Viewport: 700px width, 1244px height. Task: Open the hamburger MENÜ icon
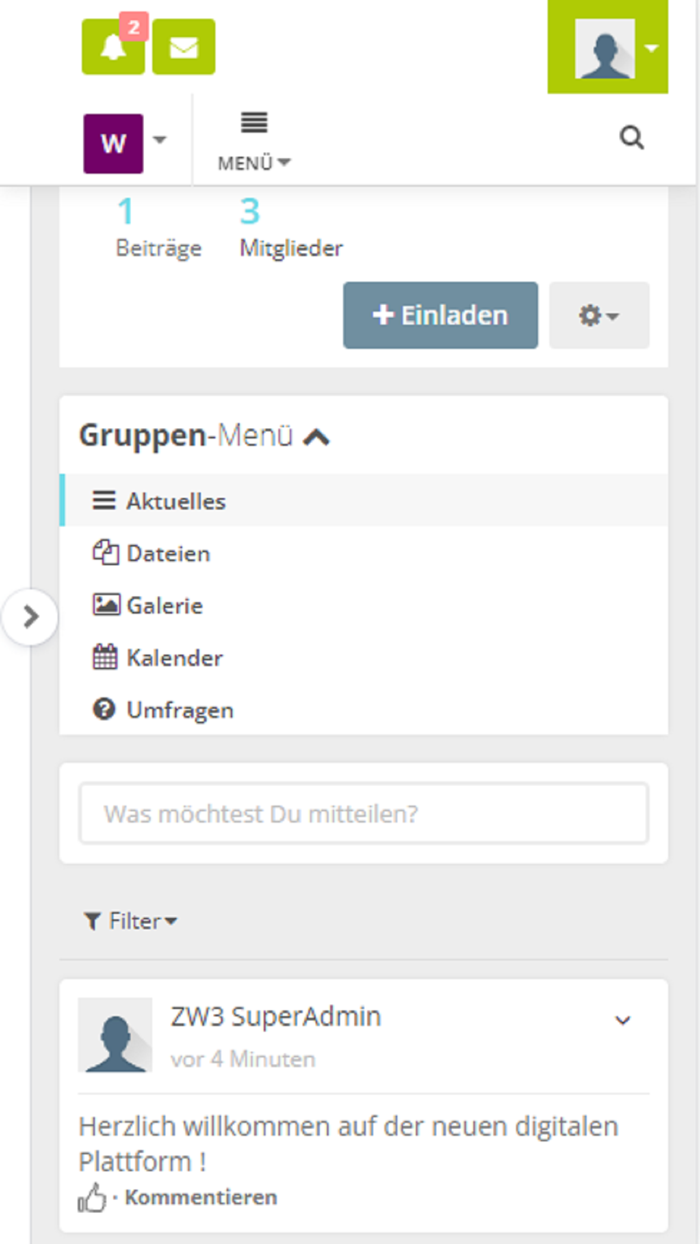click(x=254, y=123)
